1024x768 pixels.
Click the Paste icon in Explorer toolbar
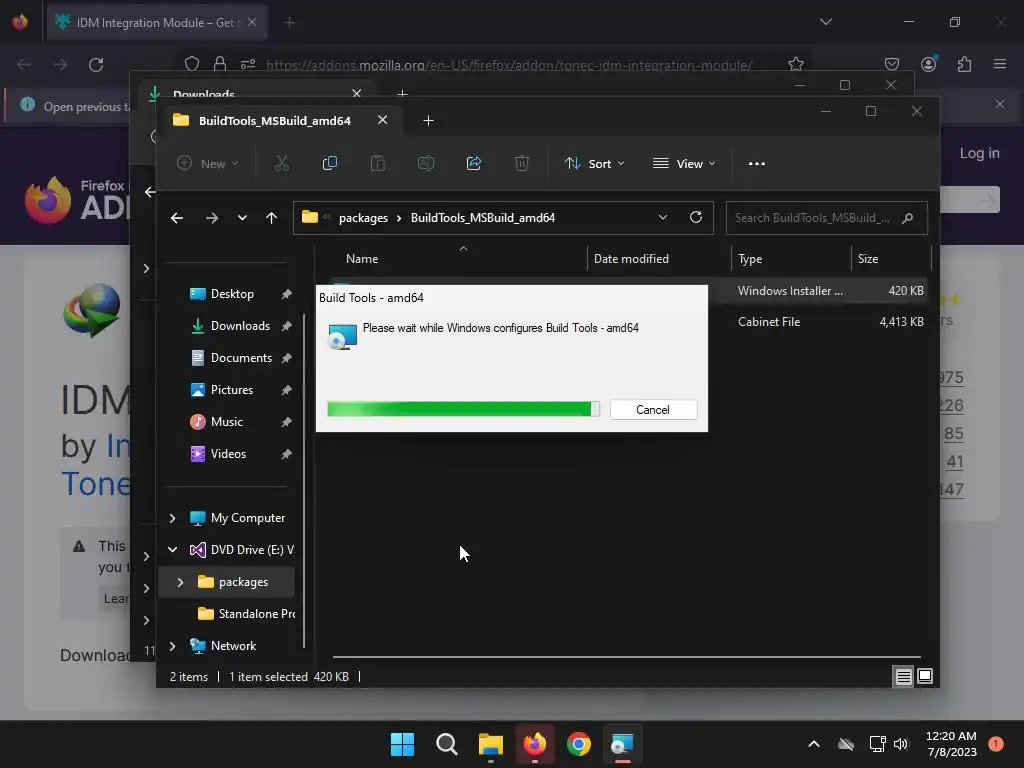coord(377,163)
